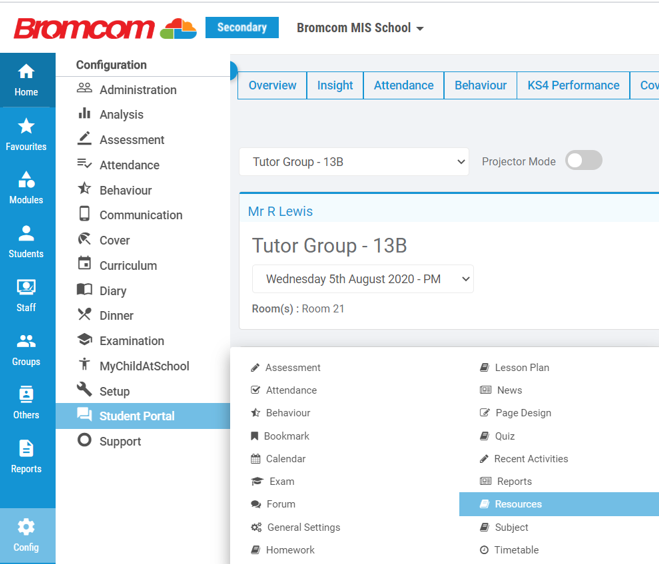The image size is (659, 564).
Task: Click the Room 21 text
Action: click(x=323, y=308)
